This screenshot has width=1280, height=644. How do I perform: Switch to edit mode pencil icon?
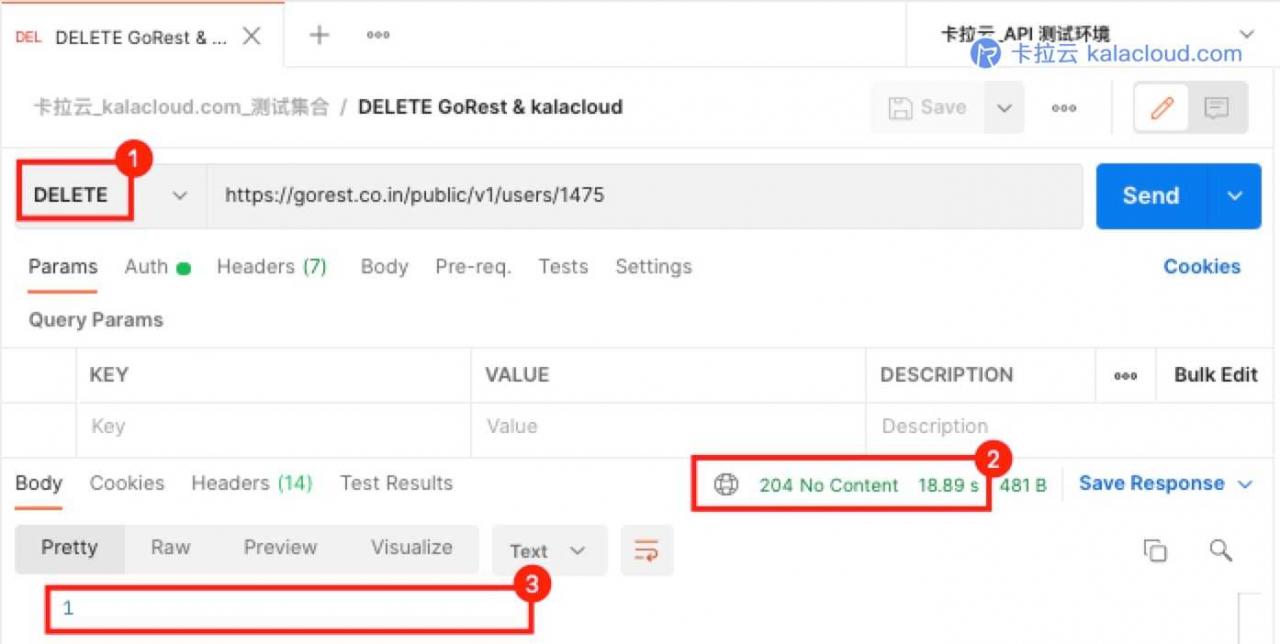pos(1161,108)
